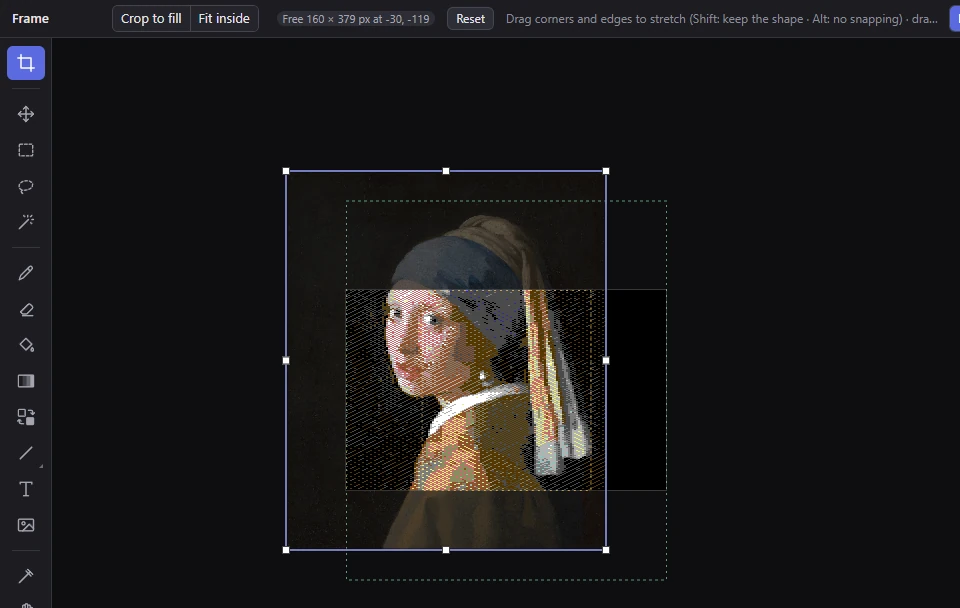Click the top-left crop corner handle
960x608 pixels.
(286, 171)
